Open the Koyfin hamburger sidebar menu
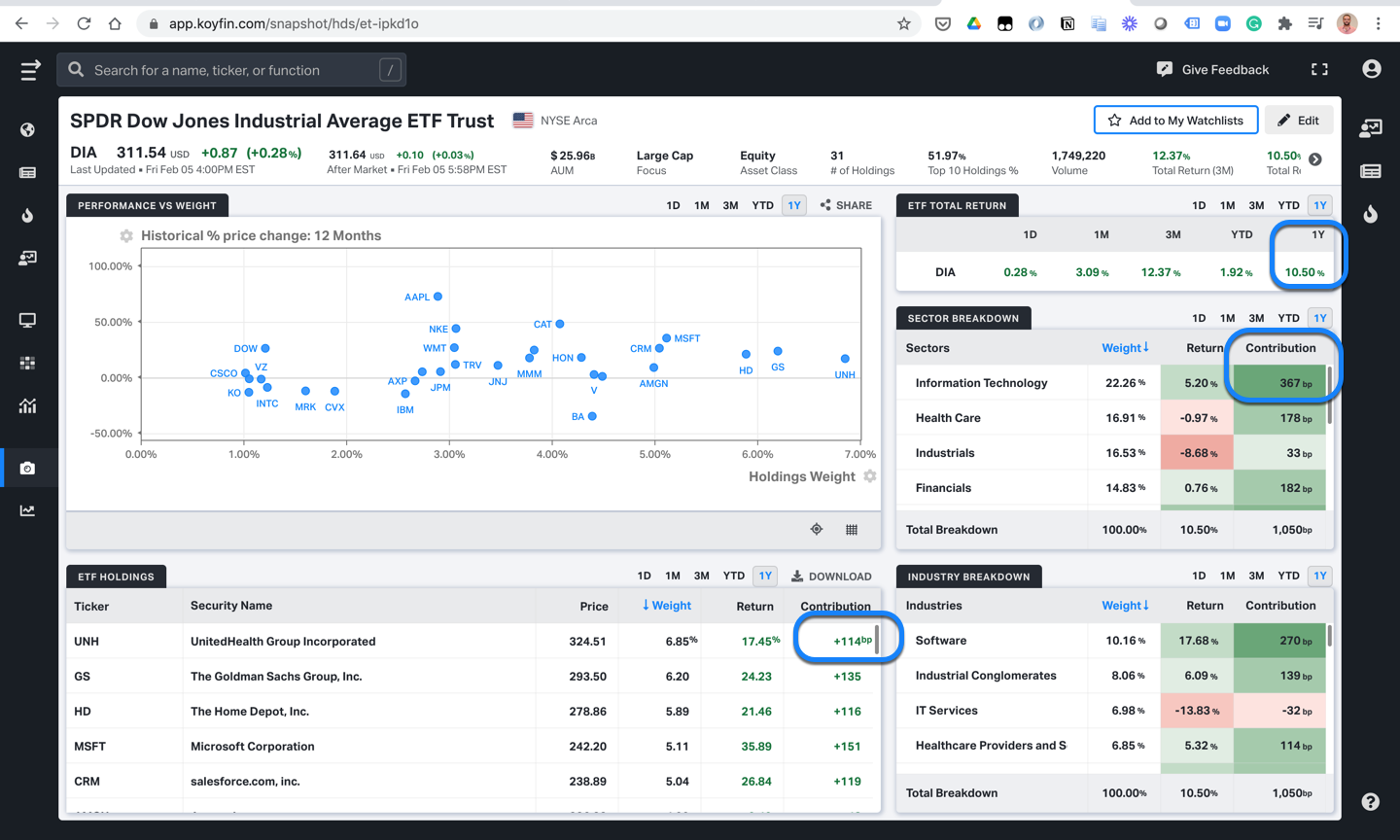This screenshot has width=1400, height=840. pos(30,70)
